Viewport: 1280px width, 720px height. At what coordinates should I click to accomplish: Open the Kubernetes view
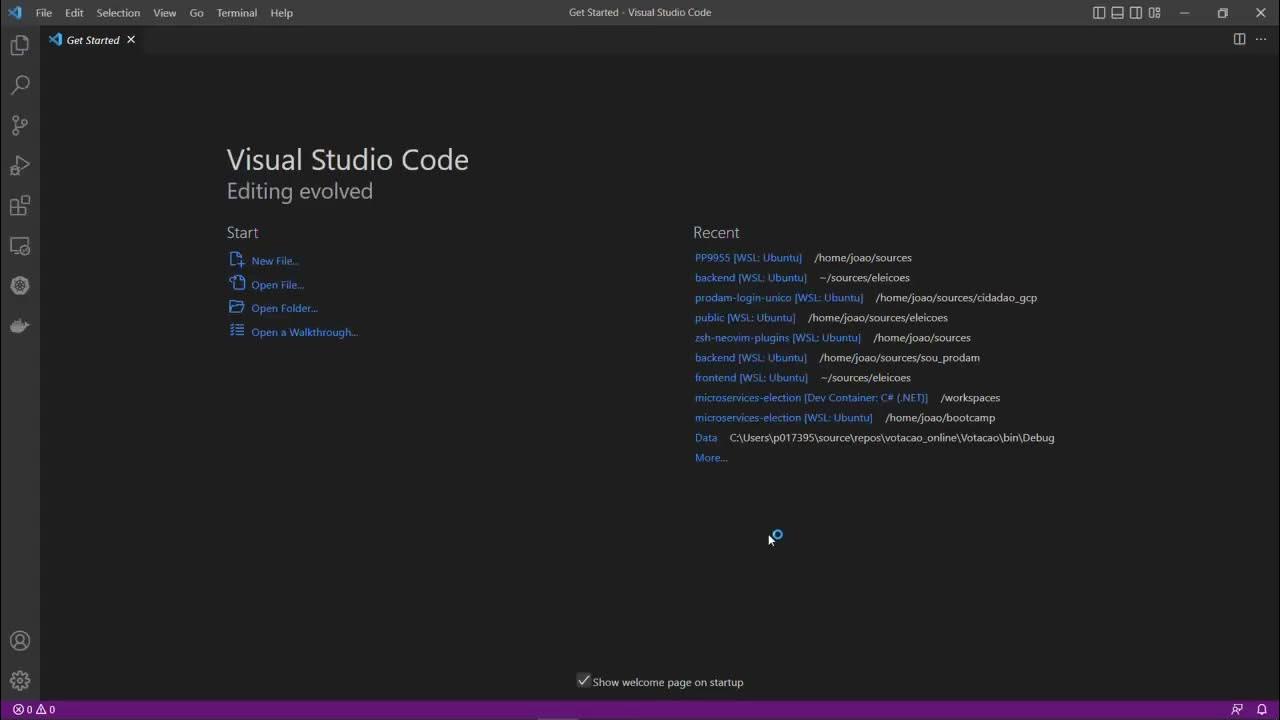(x=20, y=286)
